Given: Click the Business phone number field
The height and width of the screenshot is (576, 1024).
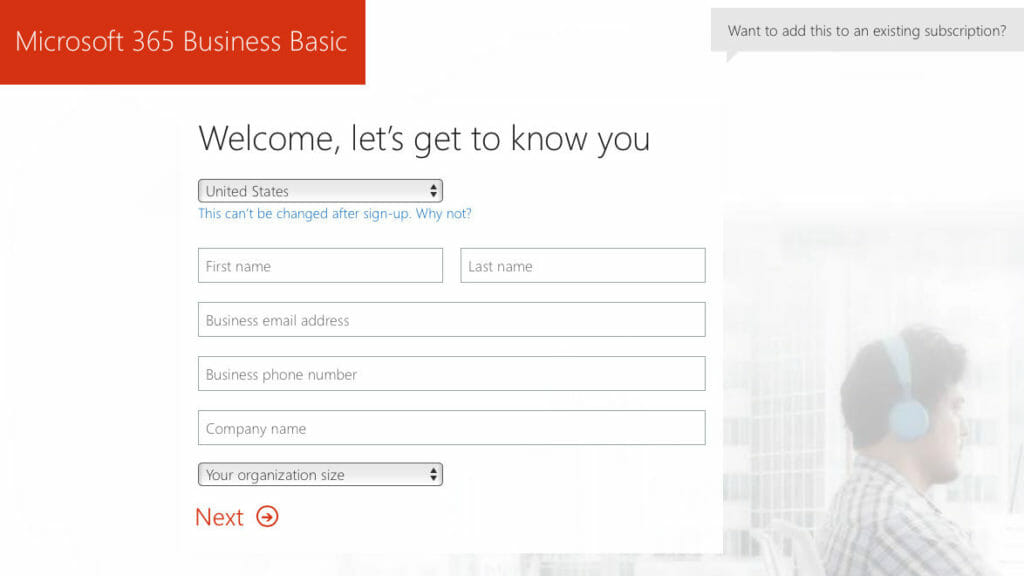Looking at the screenshot, I should coord(451,373).
